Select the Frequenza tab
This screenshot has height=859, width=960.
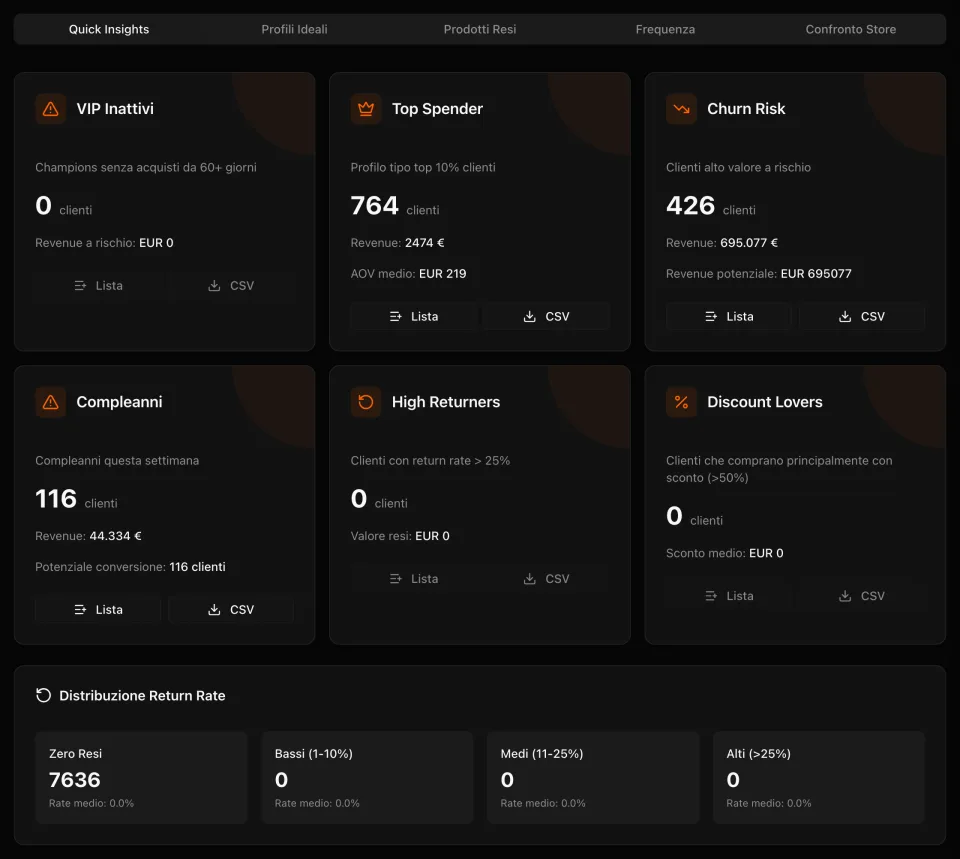[666, 29]
